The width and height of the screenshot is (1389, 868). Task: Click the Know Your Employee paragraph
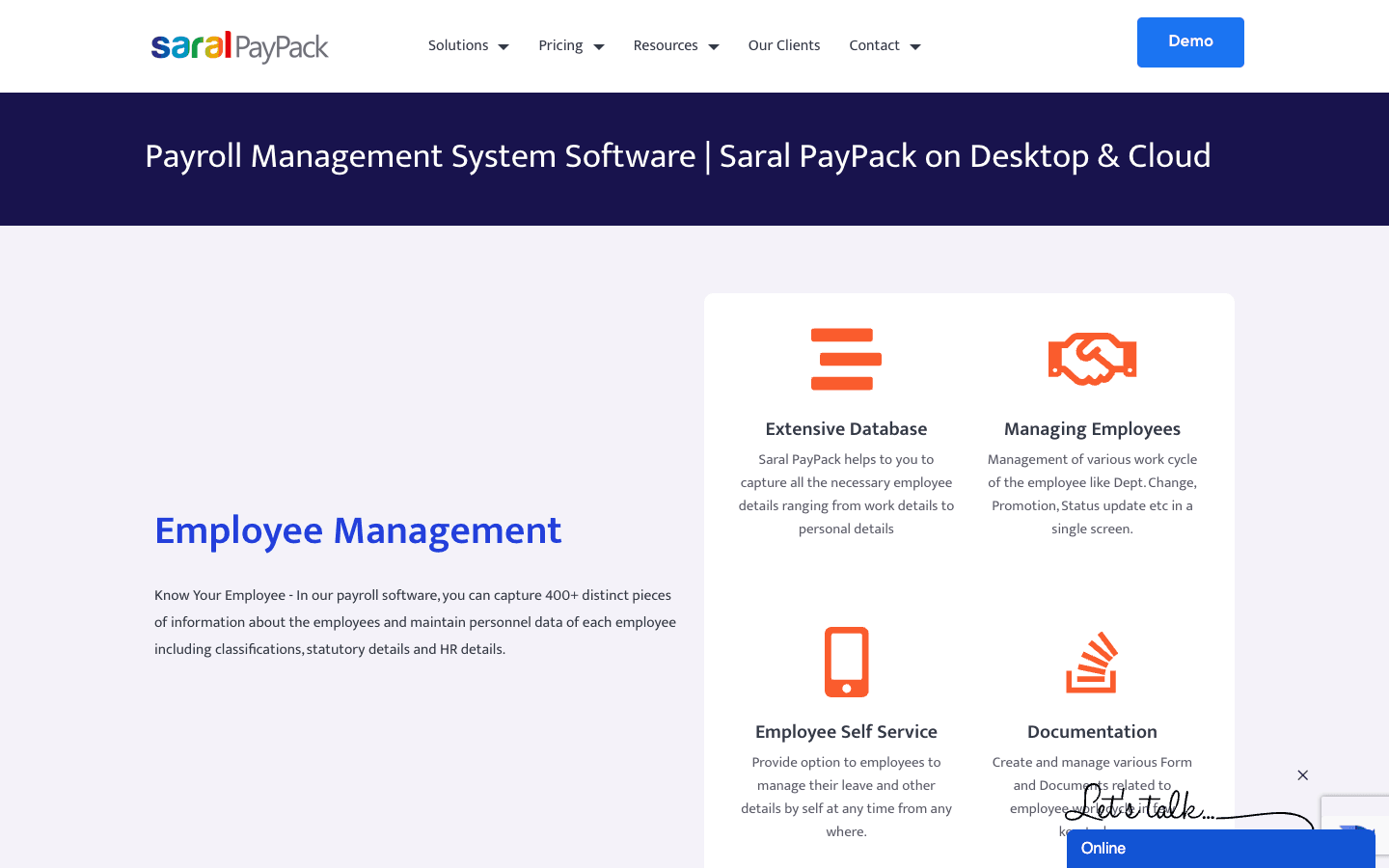point(416,622)
